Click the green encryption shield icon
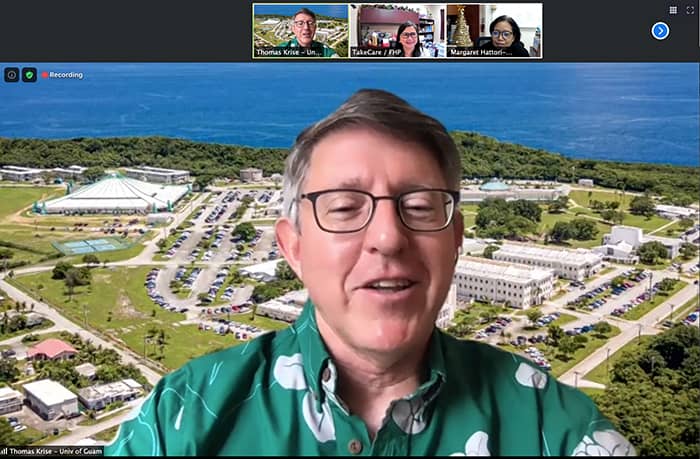700x459 pixels. pos(29,75)
